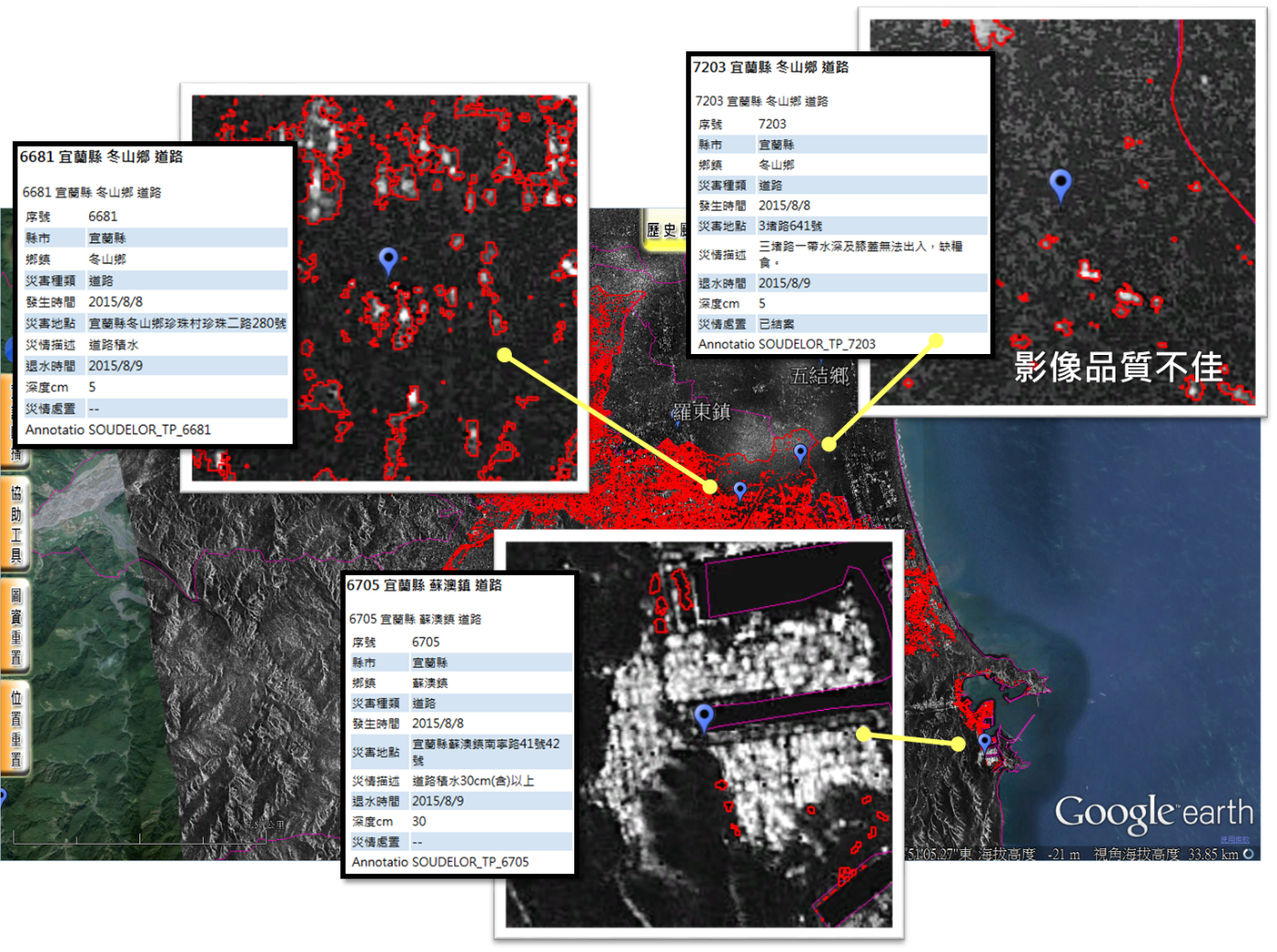Viewport: 1277px width, 952px height.
Task: Click the 圖資重置 side tab
Action: click(x=16, y=626)
